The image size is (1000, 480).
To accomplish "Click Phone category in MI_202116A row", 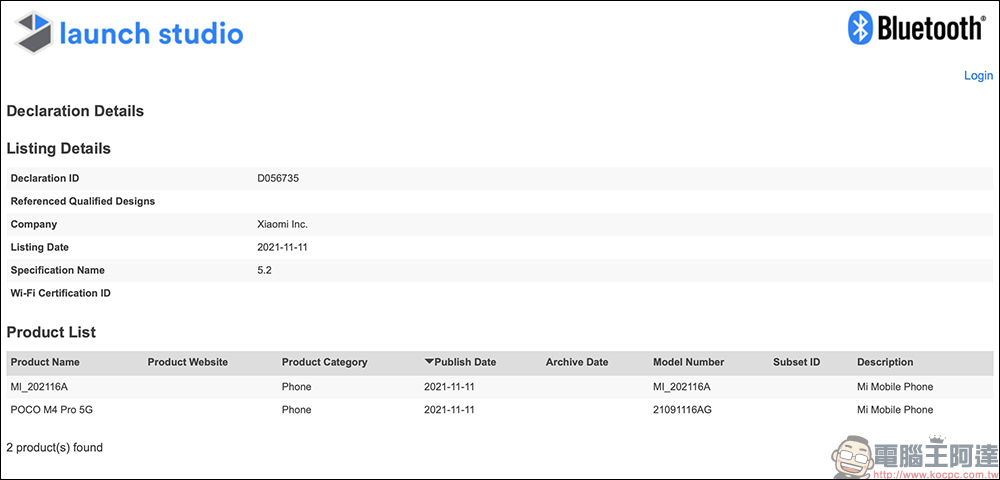I will tap(297, 387).
